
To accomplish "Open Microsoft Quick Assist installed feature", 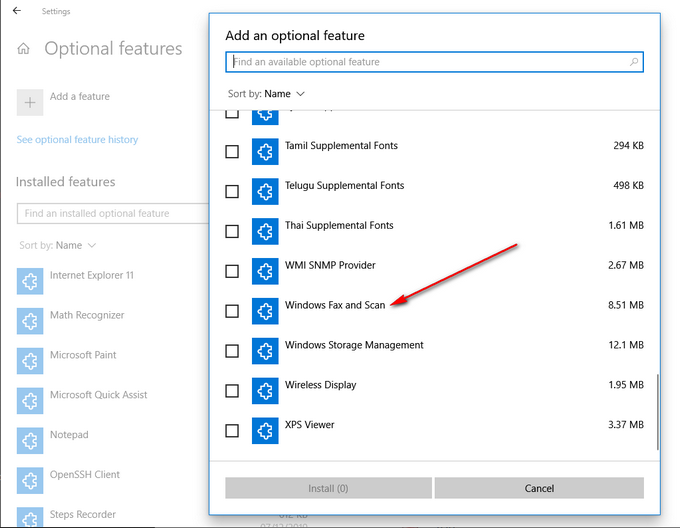I will point(98,395).
